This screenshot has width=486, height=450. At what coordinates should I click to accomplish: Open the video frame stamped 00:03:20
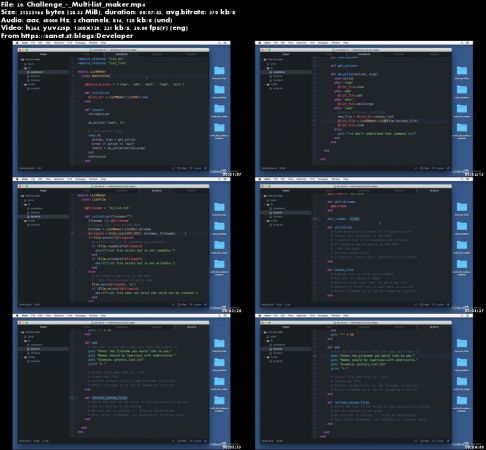point(122,245)
